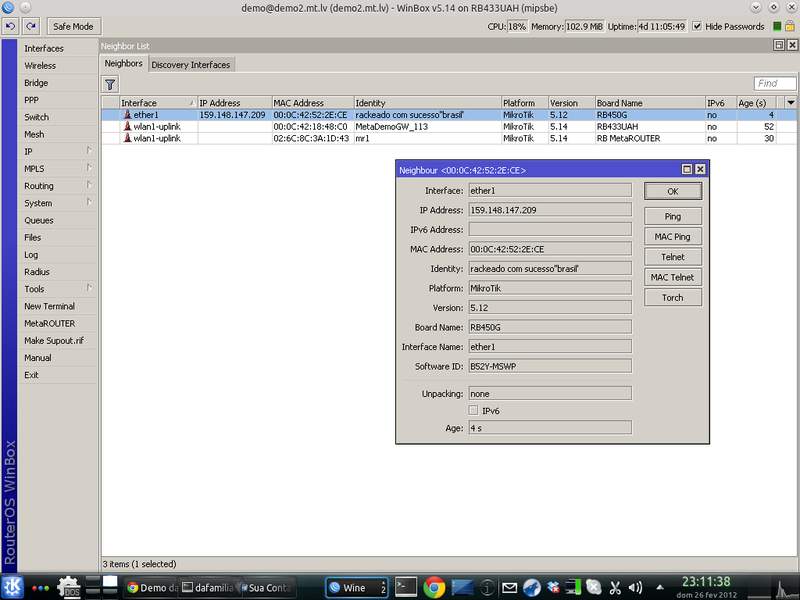The width and height of the screenshot is (800, 600).
Task: Open the KDE application launcher
Action: click(x=11, y=587)
